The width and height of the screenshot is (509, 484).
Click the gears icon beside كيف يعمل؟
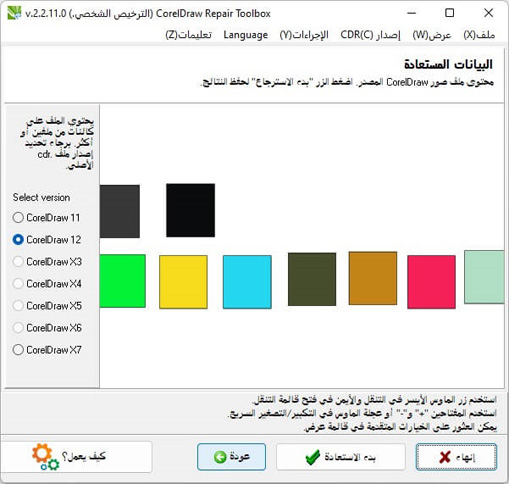click(x=45, y=457)
